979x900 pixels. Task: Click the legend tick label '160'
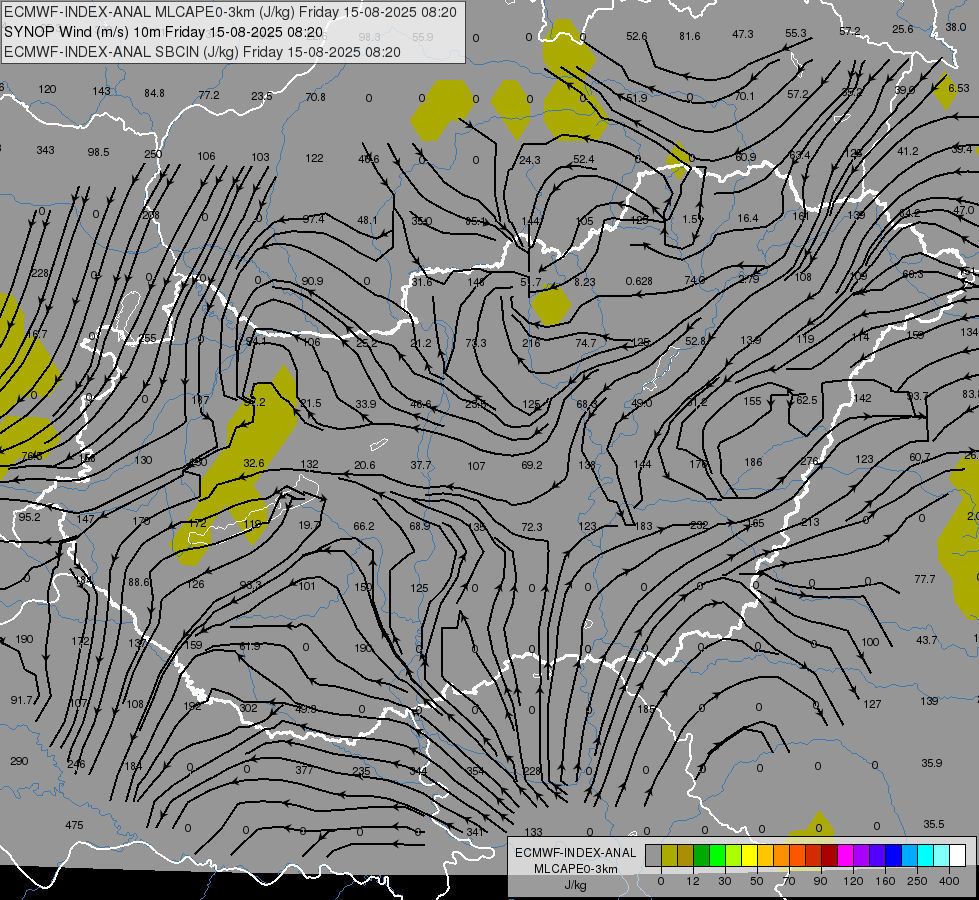885,881
